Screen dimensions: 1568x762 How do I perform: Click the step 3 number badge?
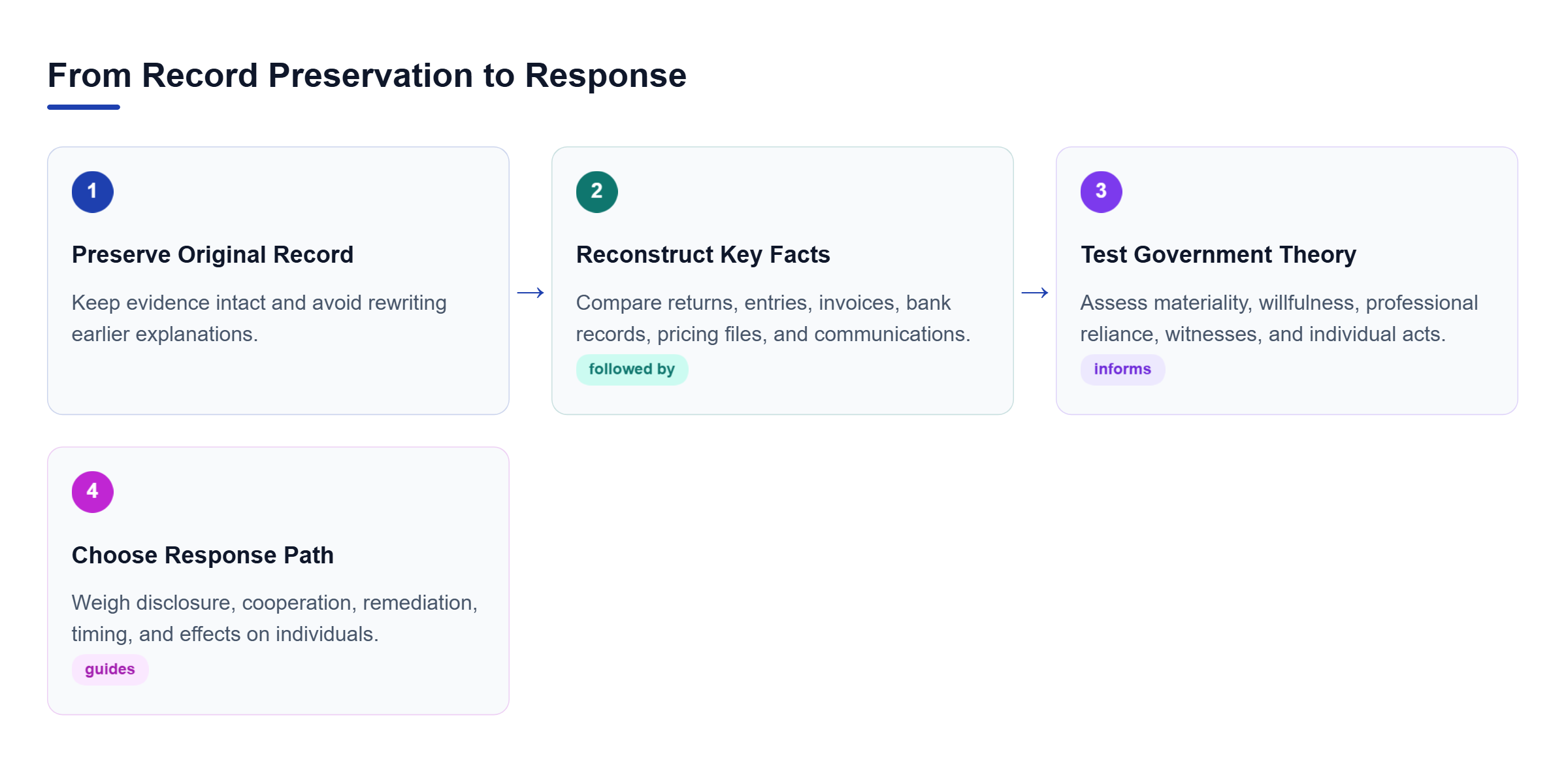coord(1102,191)
